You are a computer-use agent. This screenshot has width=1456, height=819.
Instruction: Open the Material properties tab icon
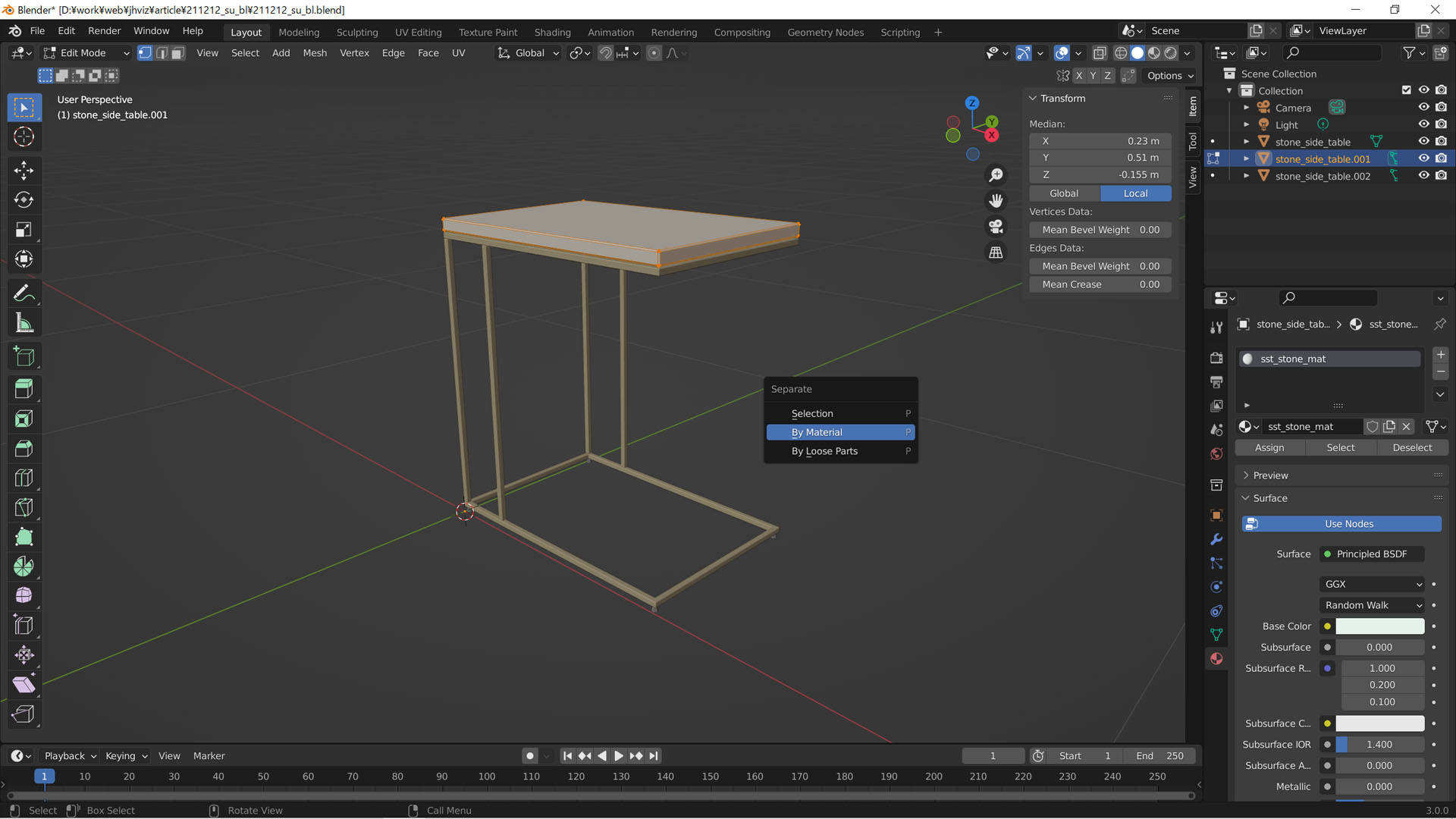pos(1216,658)
